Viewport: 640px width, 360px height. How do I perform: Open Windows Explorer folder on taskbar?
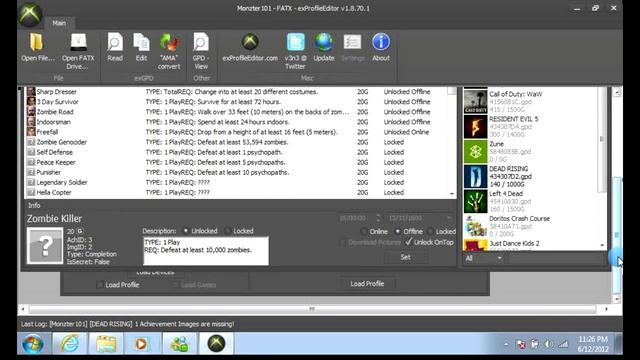(x=106, y=344)
